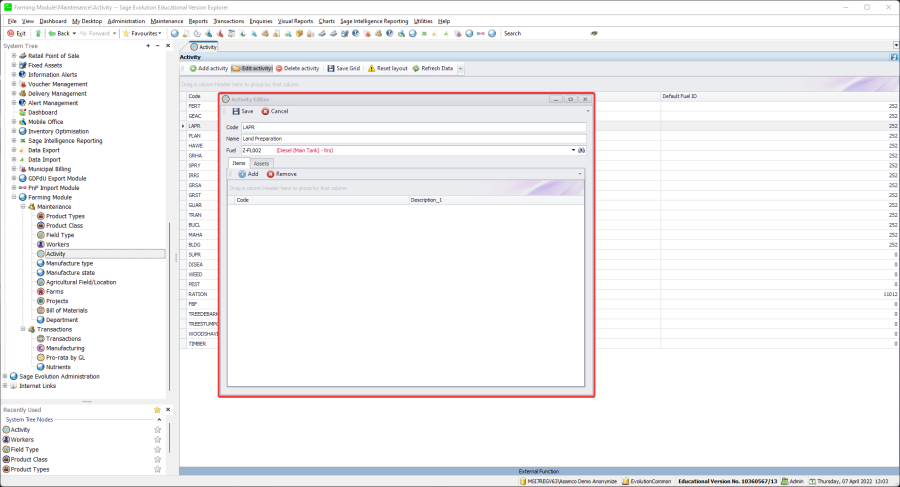Toggle favourite star for Workers in Recently Used
This screenshot has width=900, height=487.
point(157,439)
